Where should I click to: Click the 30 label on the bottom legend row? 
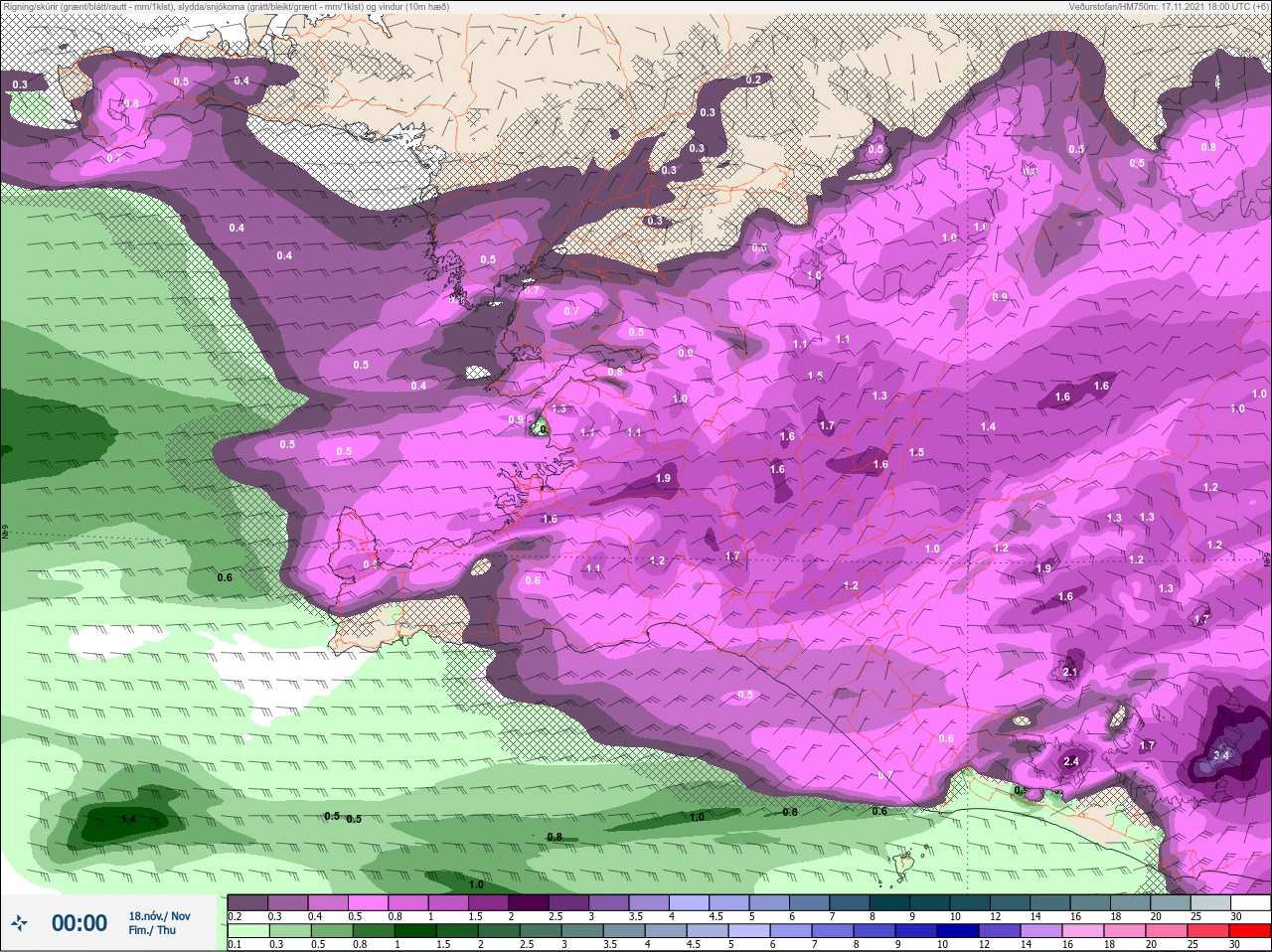[1235, 945]
